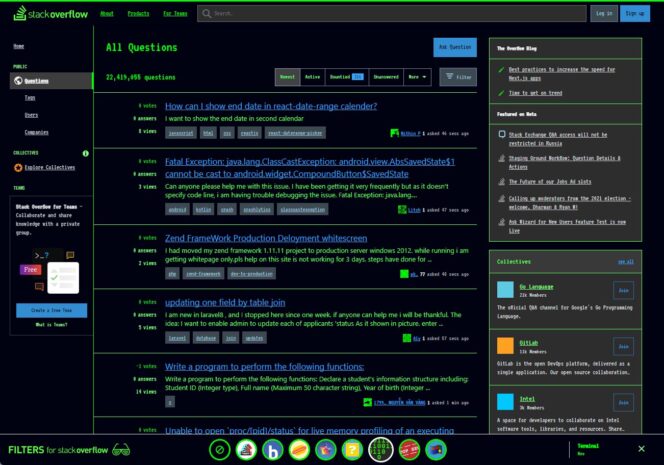Click the Stack Overflow logo

coord(50,14)
